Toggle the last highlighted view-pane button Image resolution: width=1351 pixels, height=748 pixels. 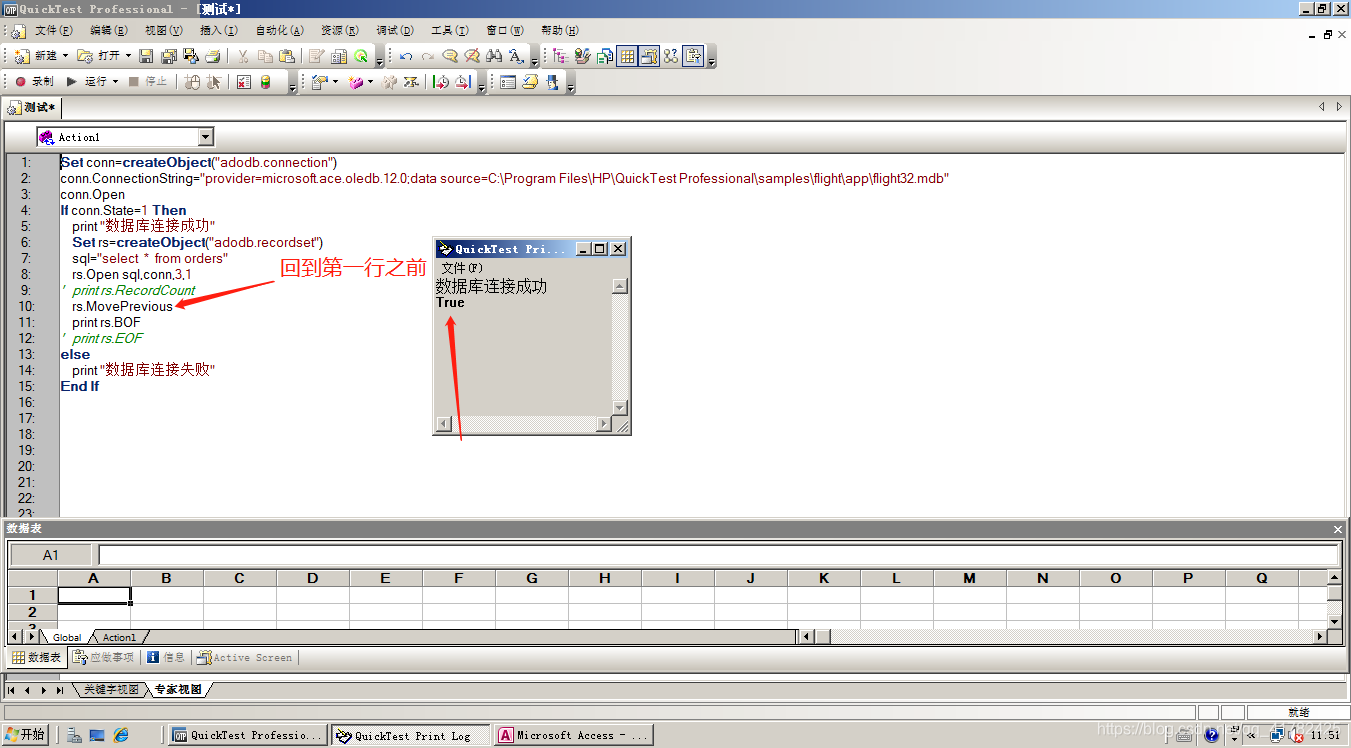[693, 56]
